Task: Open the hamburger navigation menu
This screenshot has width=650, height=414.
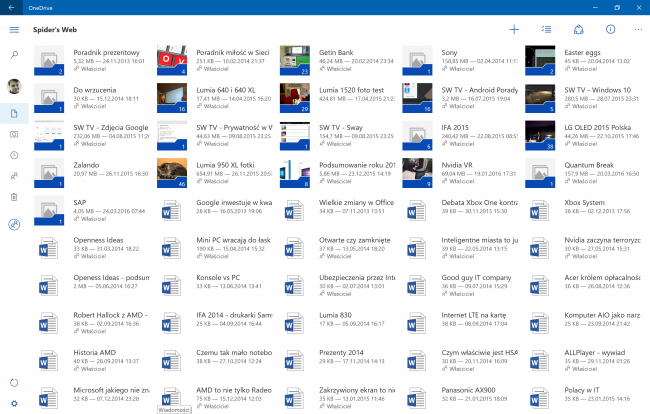Action: [x=14, y=29]
